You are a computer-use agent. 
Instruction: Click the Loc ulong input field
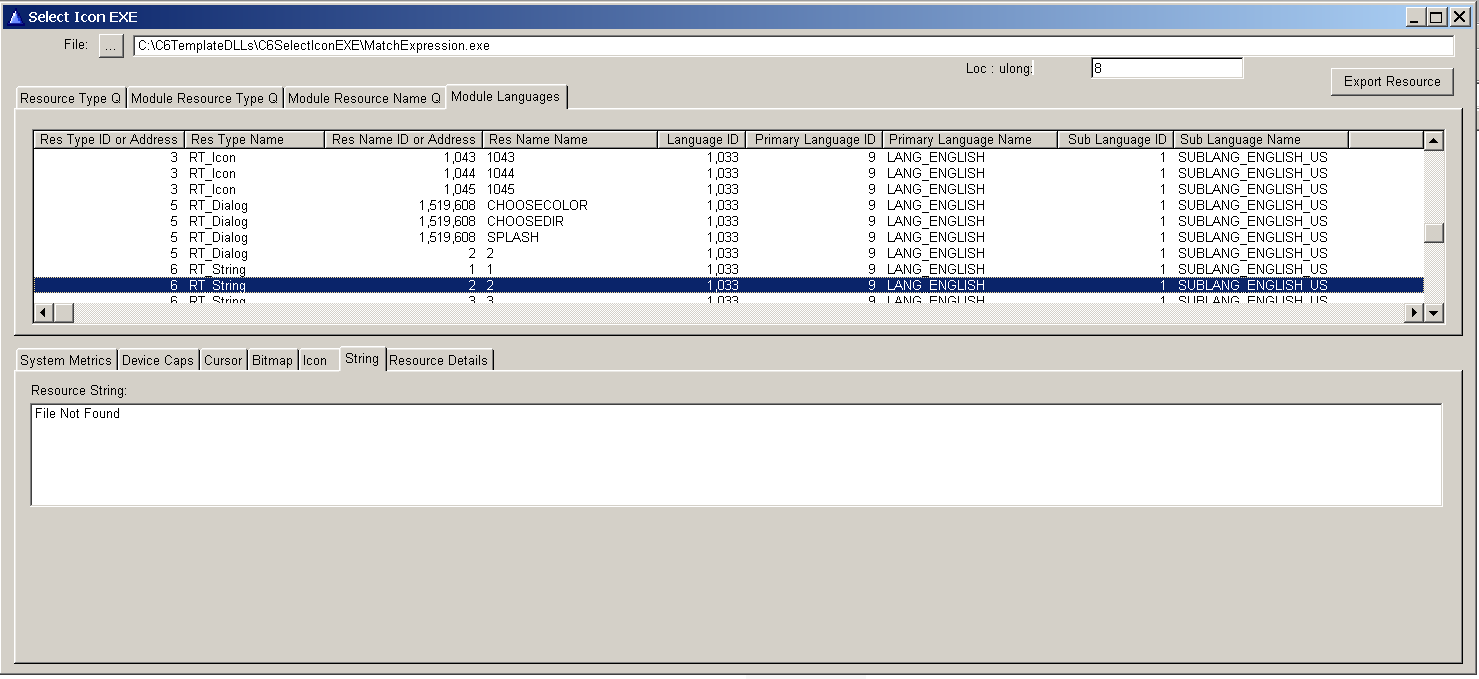point(1166,68)
